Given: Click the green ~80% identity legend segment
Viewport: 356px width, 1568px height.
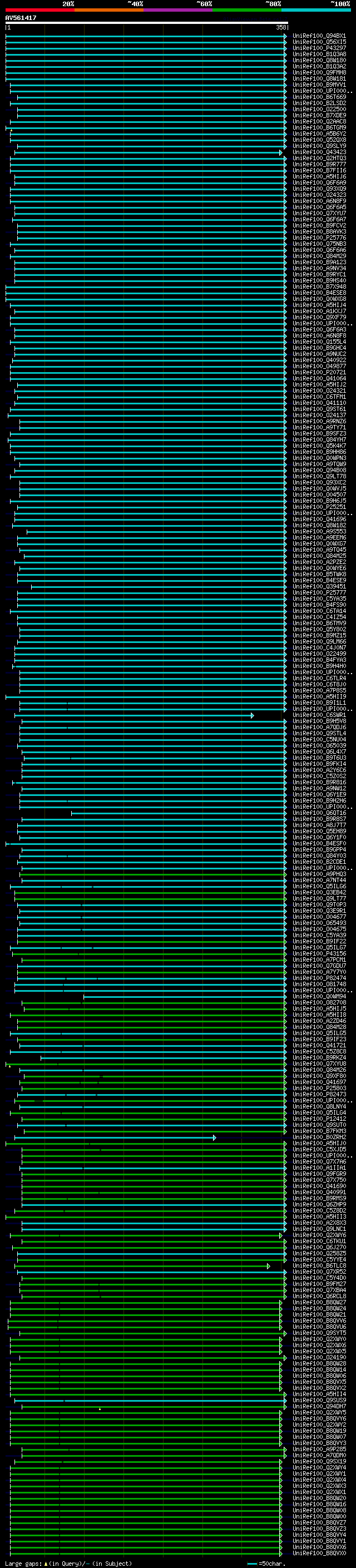Looking at the screenshot, I should coord(247,11).
